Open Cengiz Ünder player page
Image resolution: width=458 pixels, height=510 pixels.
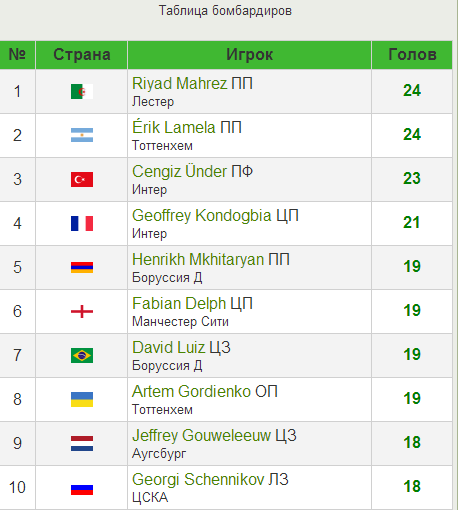[x=179, y=171]
